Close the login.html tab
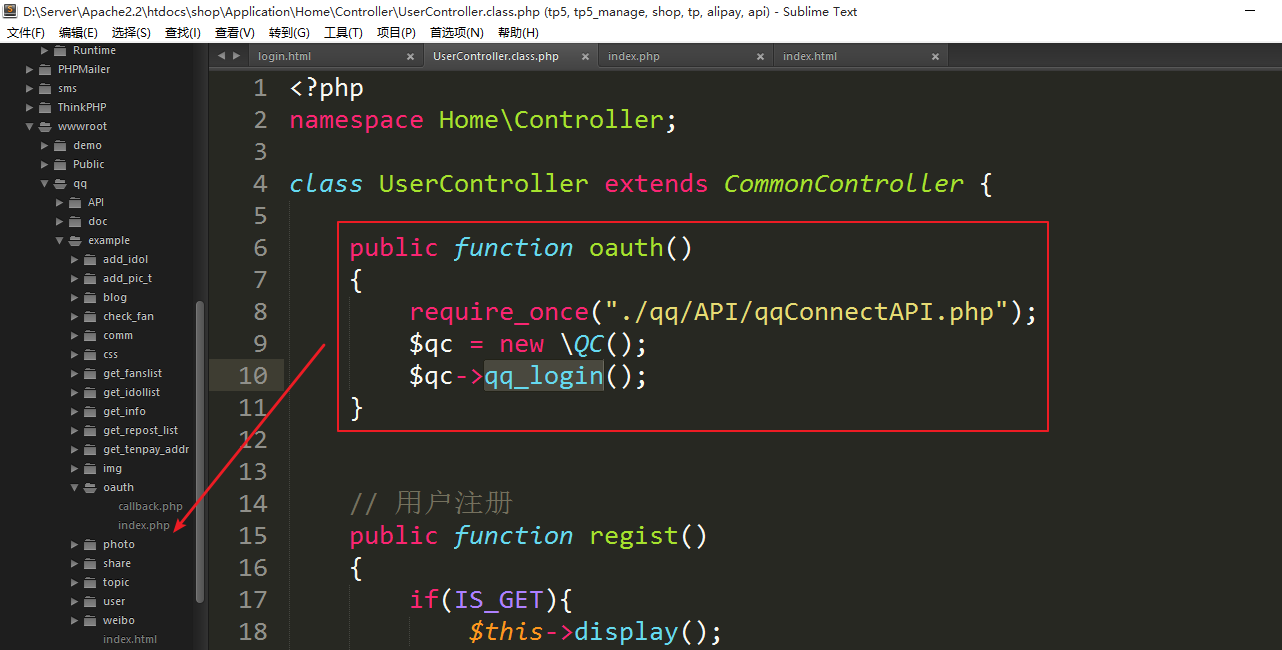Viewport: 1282px width, 650px height. point(410,57)
